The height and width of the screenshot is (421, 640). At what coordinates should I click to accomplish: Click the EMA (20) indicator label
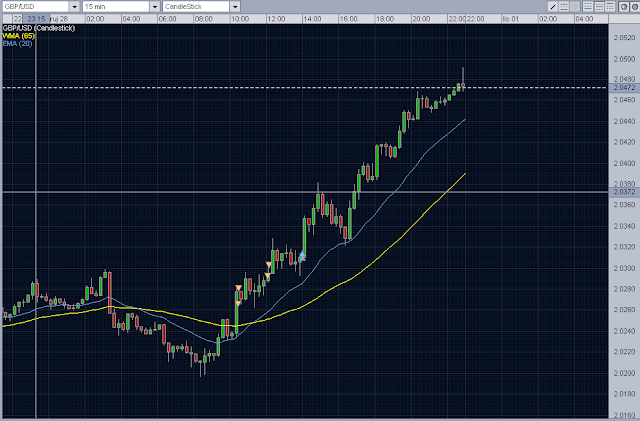pyautogui.click(x=17, y=43)
